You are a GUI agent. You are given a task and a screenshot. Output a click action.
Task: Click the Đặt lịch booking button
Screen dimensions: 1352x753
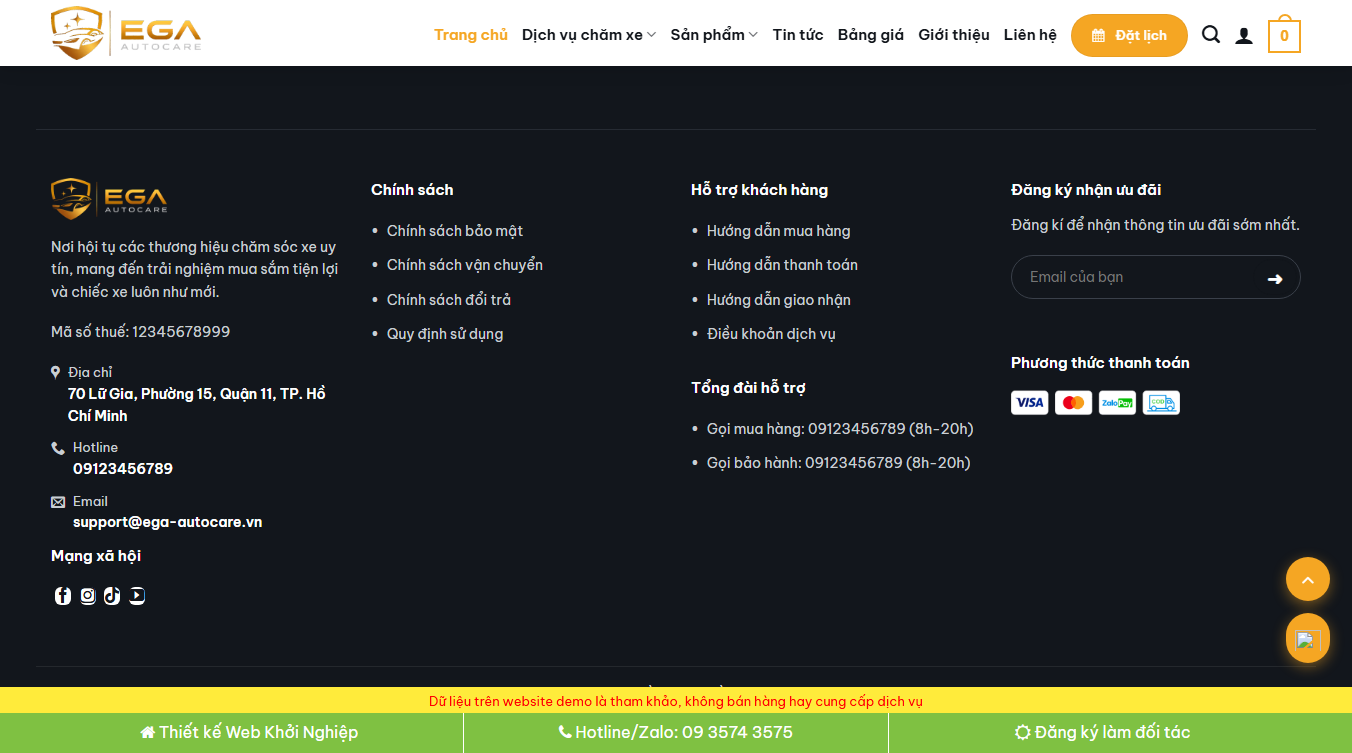[1129, 35]
